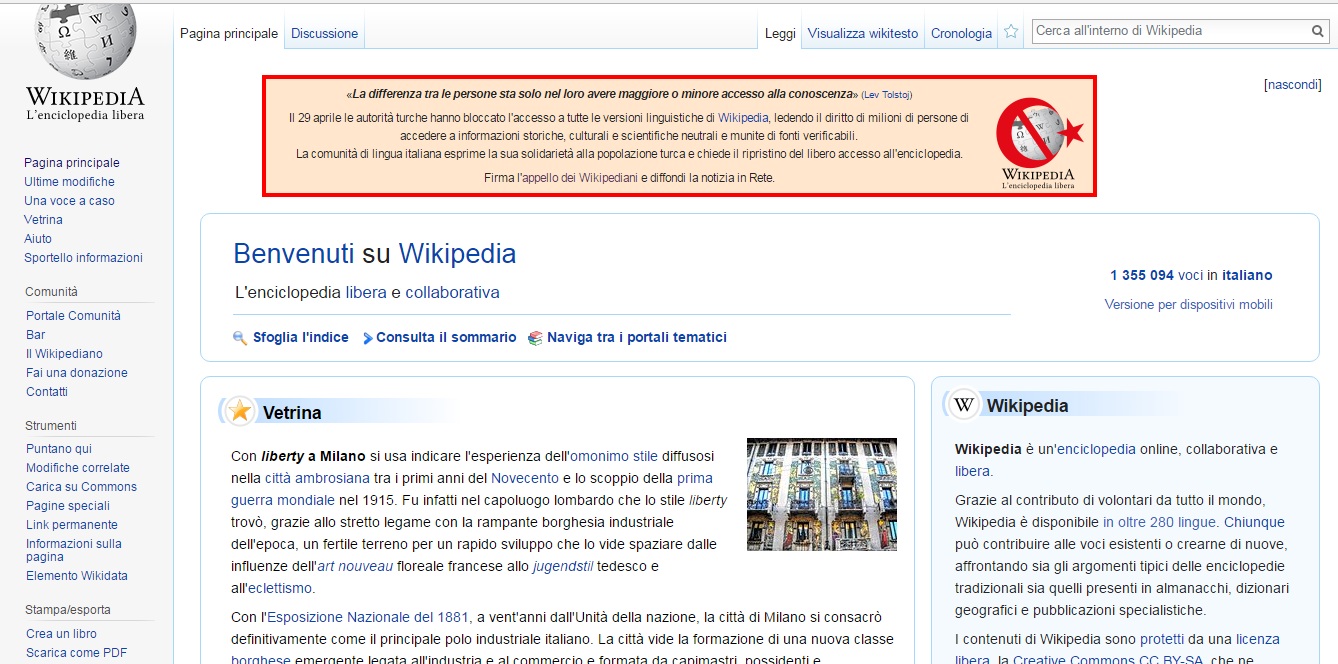Click Crea un libro
This screenshot has width=1338, height=664.
coord(61,634)
